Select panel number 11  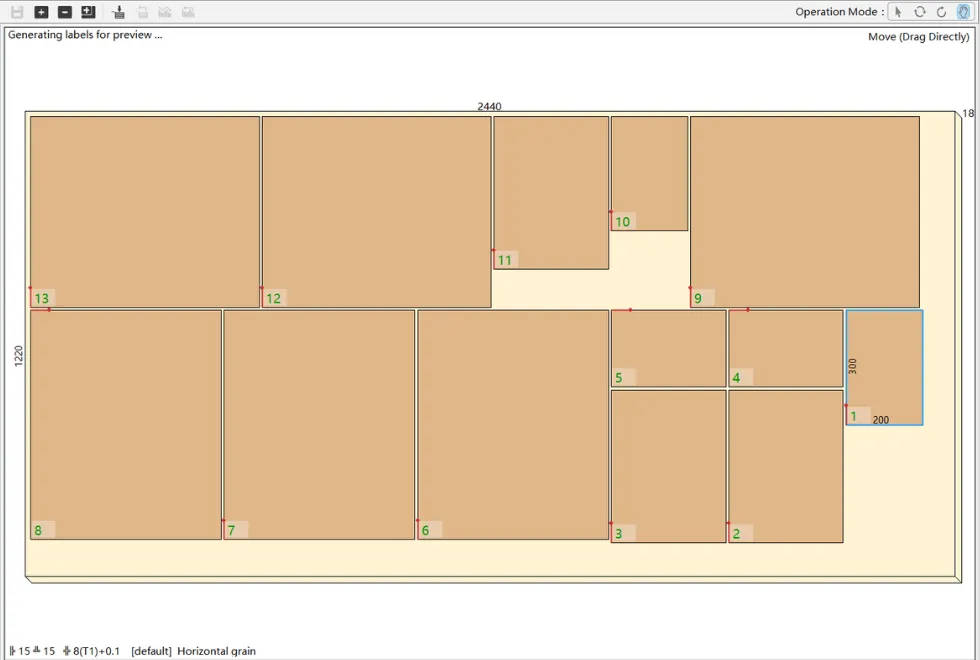pyautogui.click(x=551, y=192)
